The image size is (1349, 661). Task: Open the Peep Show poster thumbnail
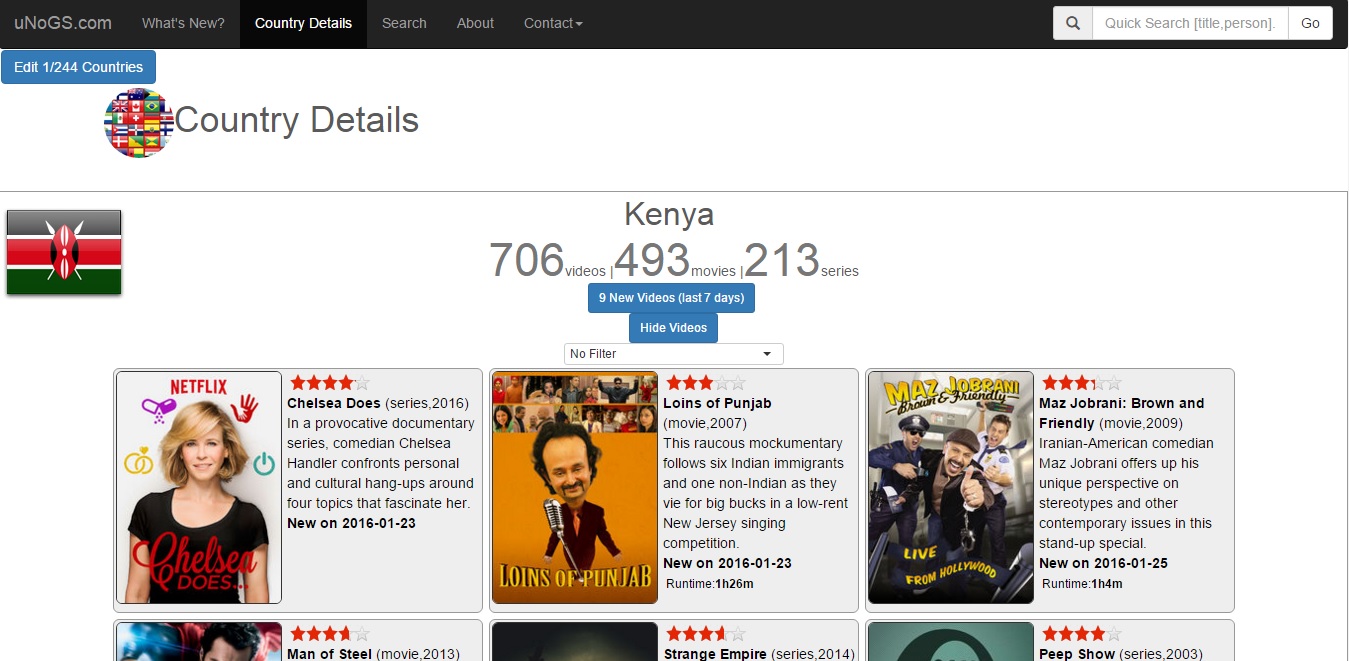coord(951,642)
